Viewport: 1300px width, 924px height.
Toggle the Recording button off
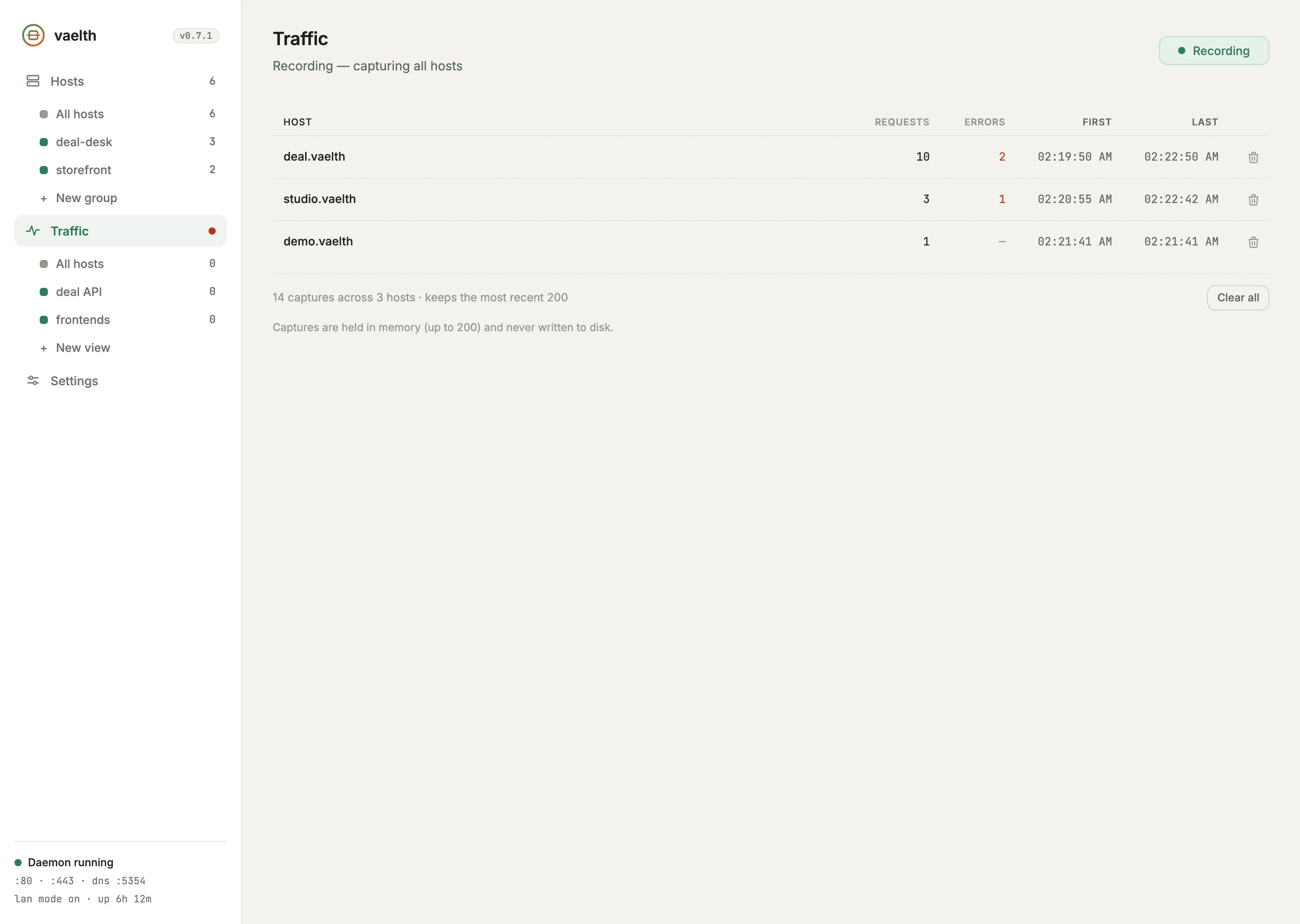tap(1213, 51)
